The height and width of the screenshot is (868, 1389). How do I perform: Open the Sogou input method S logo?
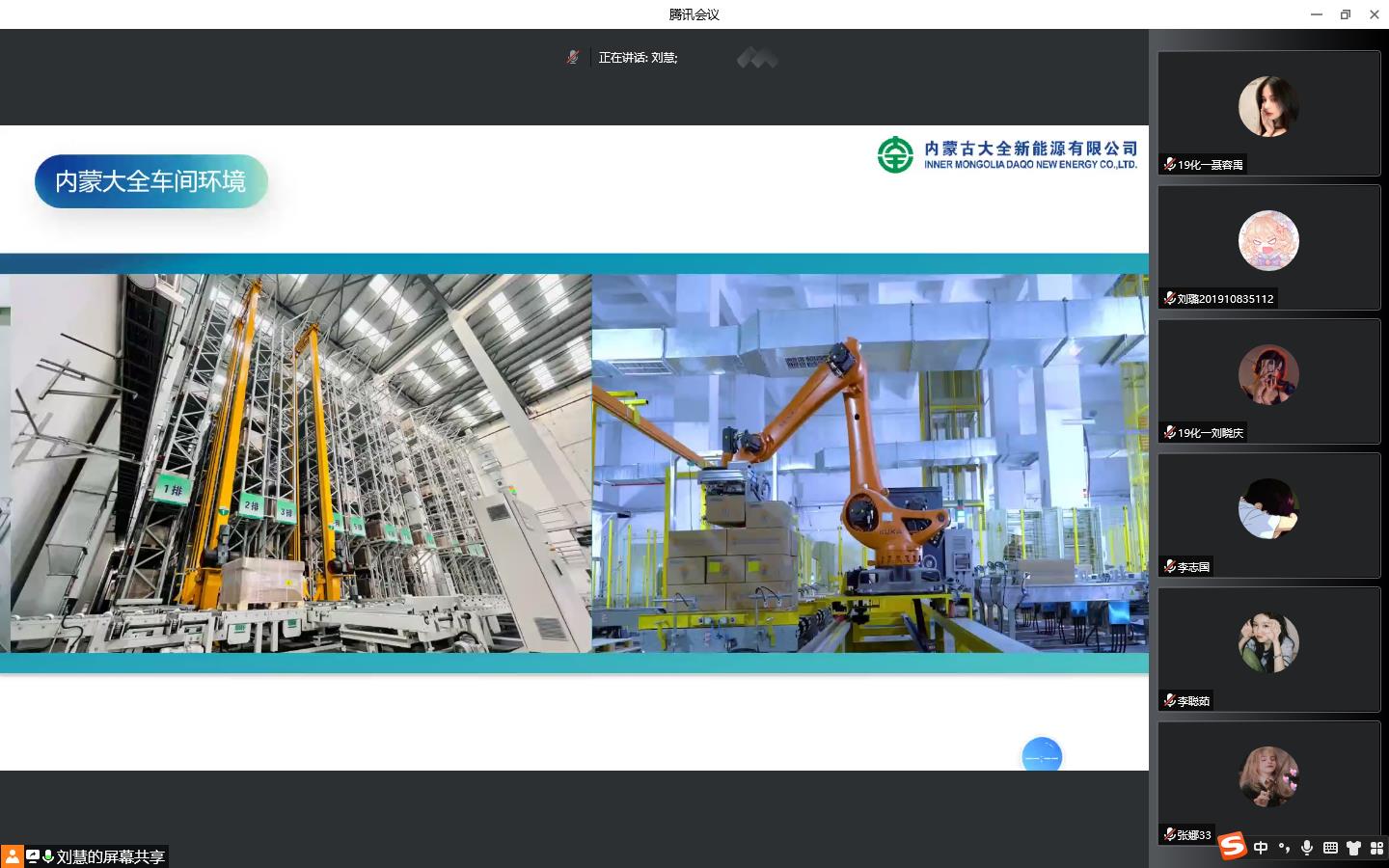pyautogui.click(x=1232, y=847)
